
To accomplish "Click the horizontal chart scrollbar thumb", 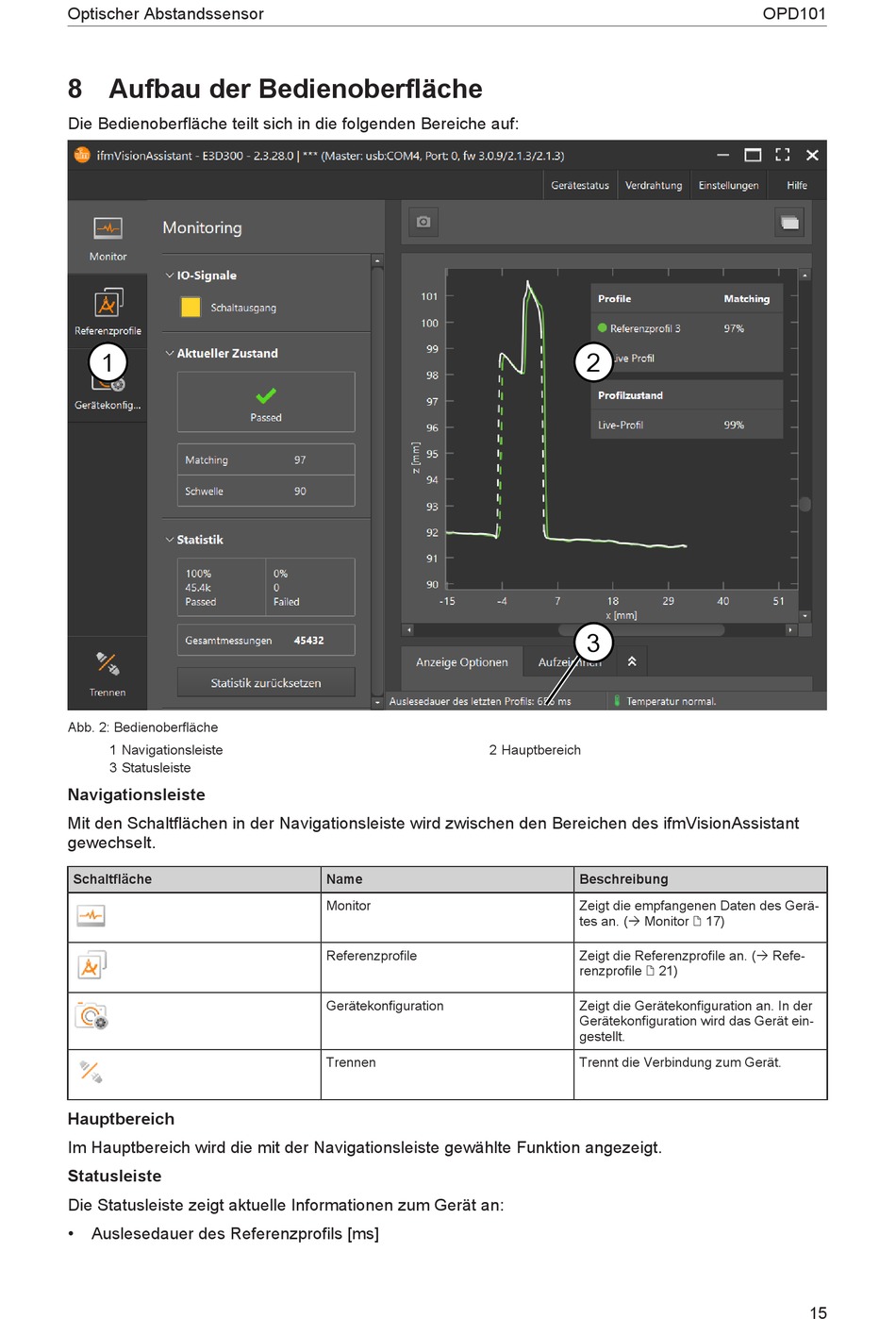I will click(641, 629).
